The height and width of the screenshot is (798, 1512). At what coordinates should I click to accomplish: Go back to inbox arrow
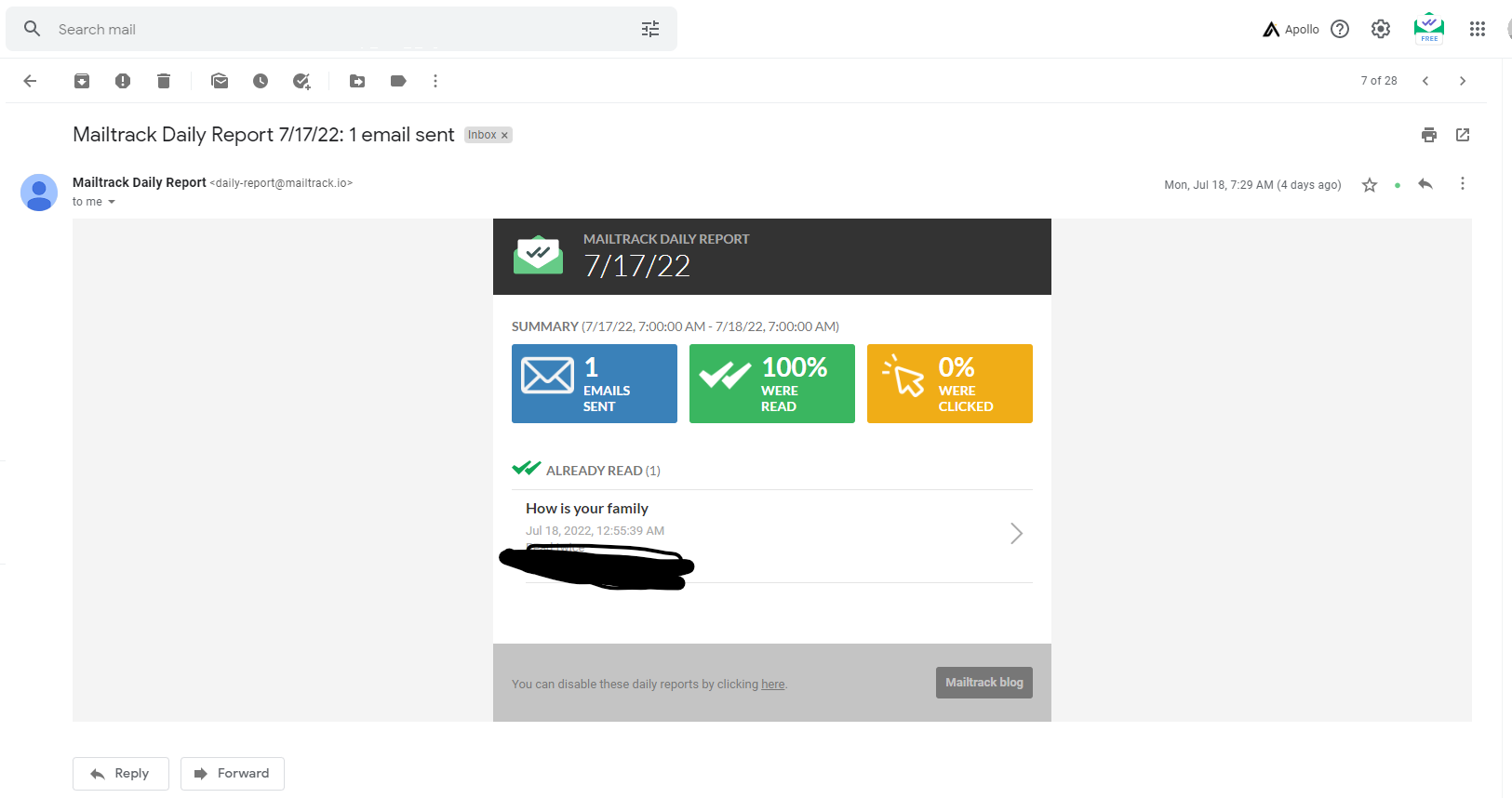tap(30, 81)
